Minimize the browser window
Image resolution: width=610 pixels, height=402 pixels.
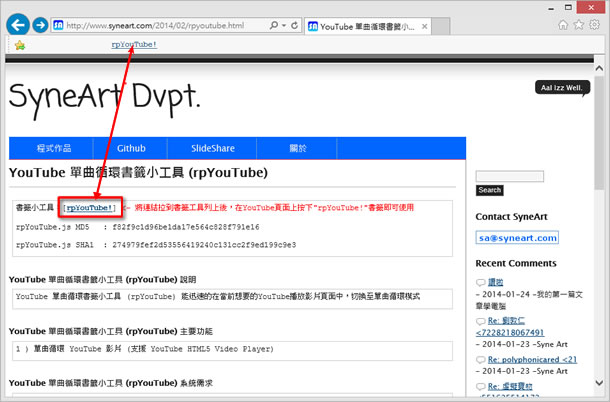[x=551, y=8]
